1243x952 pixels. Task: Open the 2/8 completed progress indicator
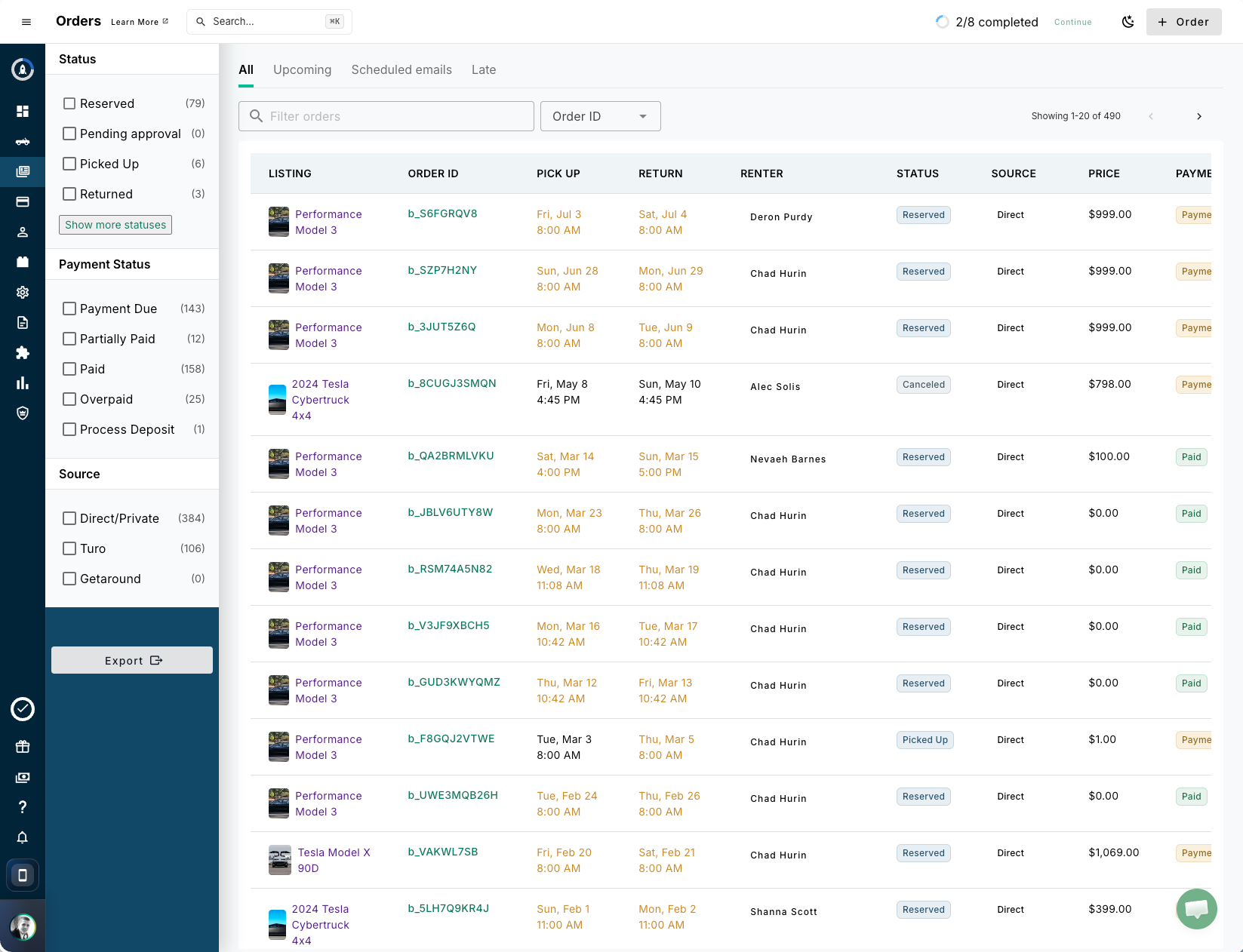(987, 22)
